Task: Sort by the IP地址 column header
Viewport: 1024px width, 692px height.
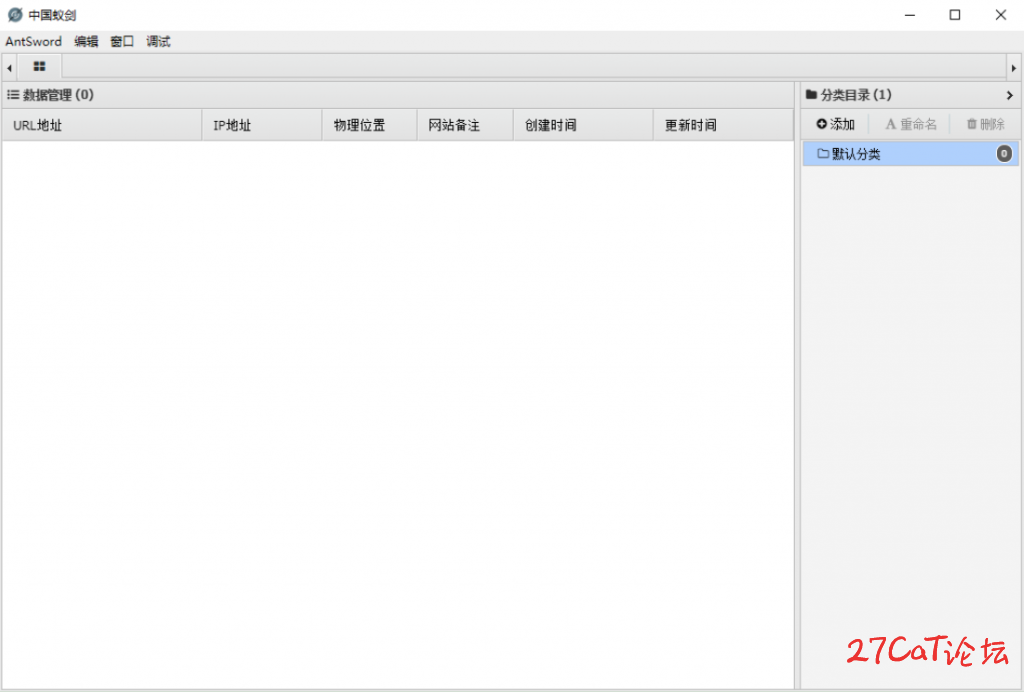Action: point(262,125)
